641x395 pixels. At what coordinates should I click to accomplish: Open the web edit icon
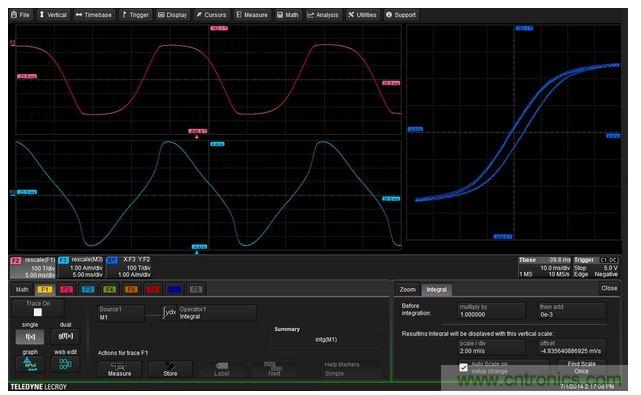65,364
